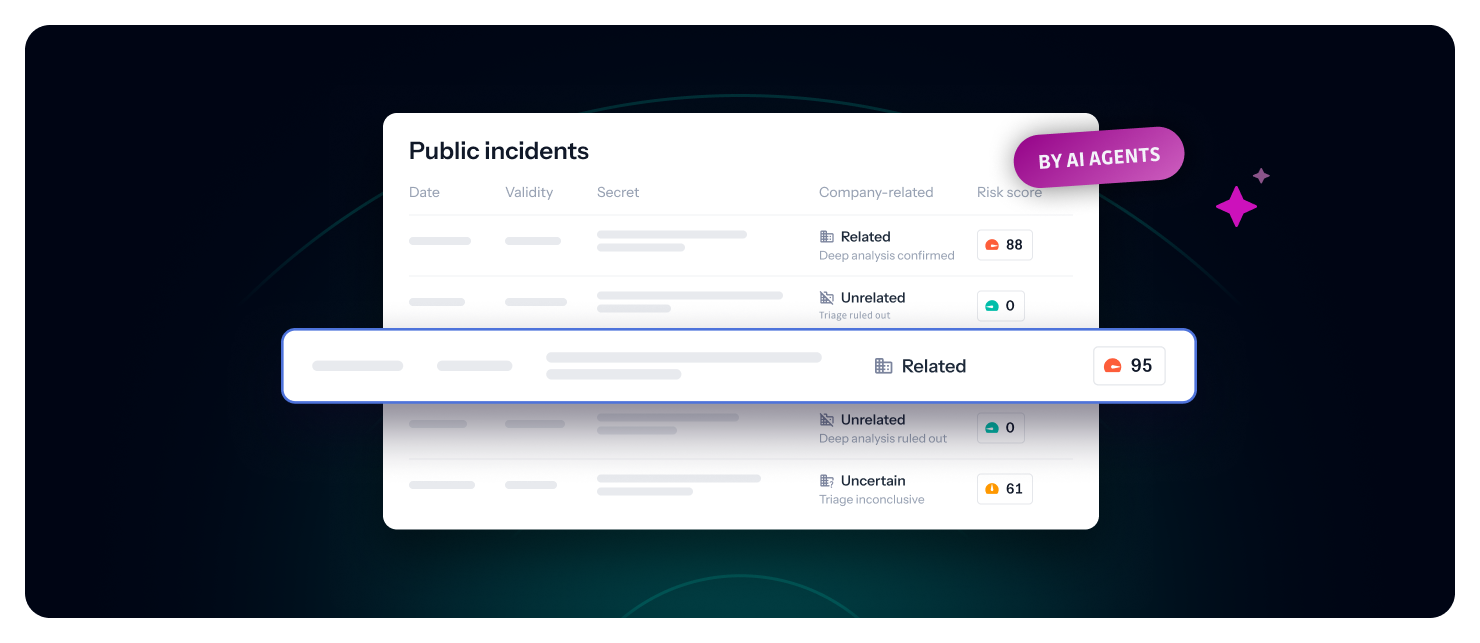The height and width of the screenshot is (643, 1480).
Task: Sort by the Secret column header
Action: tap(618, 192)
